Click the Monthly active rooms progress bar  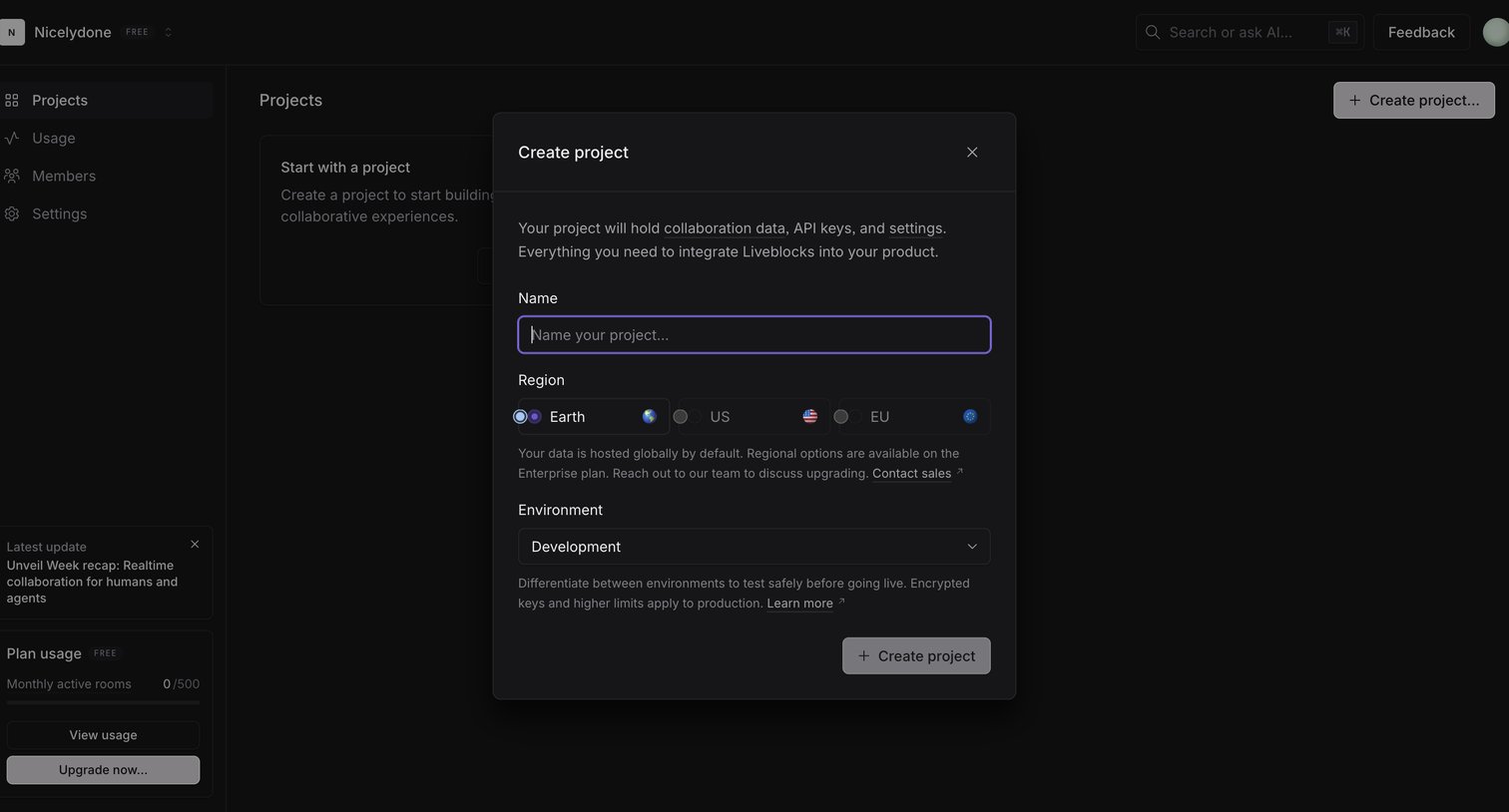coord(103,702)
